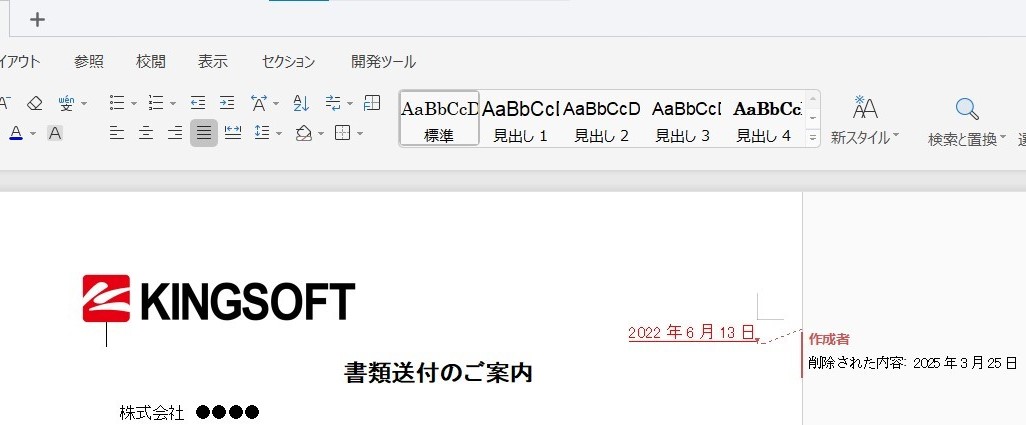Image resolution: width=1026 pixels, height=425 pixels.
Task: Click the 書類送付のご案内 heading
Action: pyautogui.click(x=438, y=373)
